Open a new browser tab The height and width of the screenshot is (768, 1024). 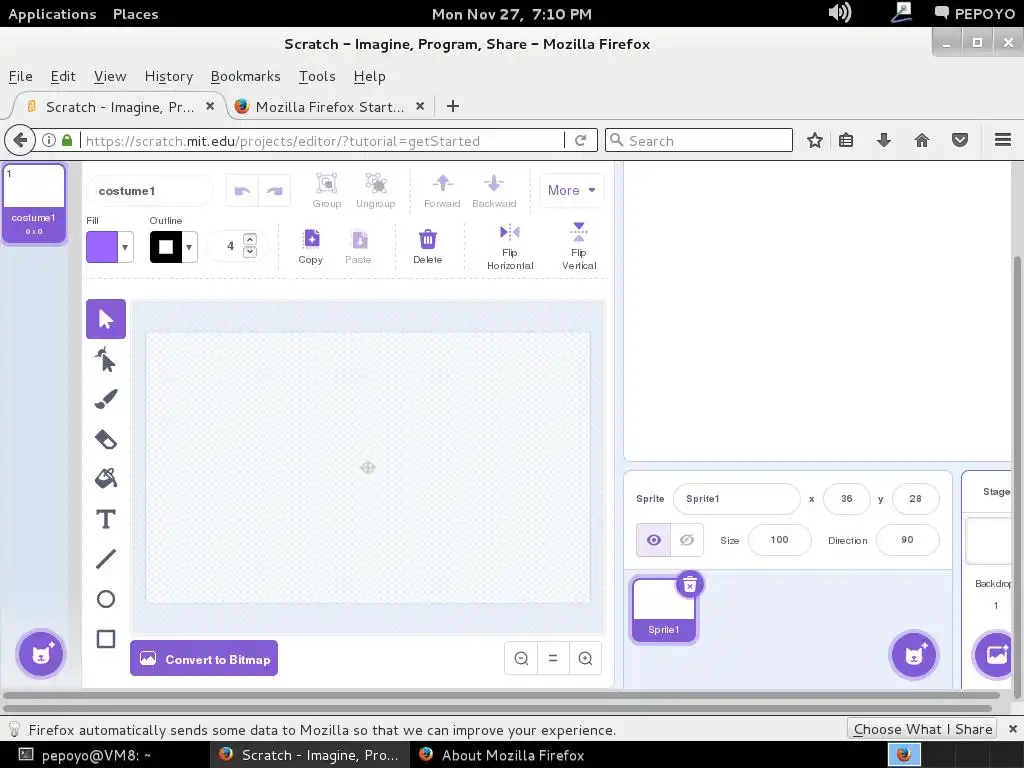[453, 106]
